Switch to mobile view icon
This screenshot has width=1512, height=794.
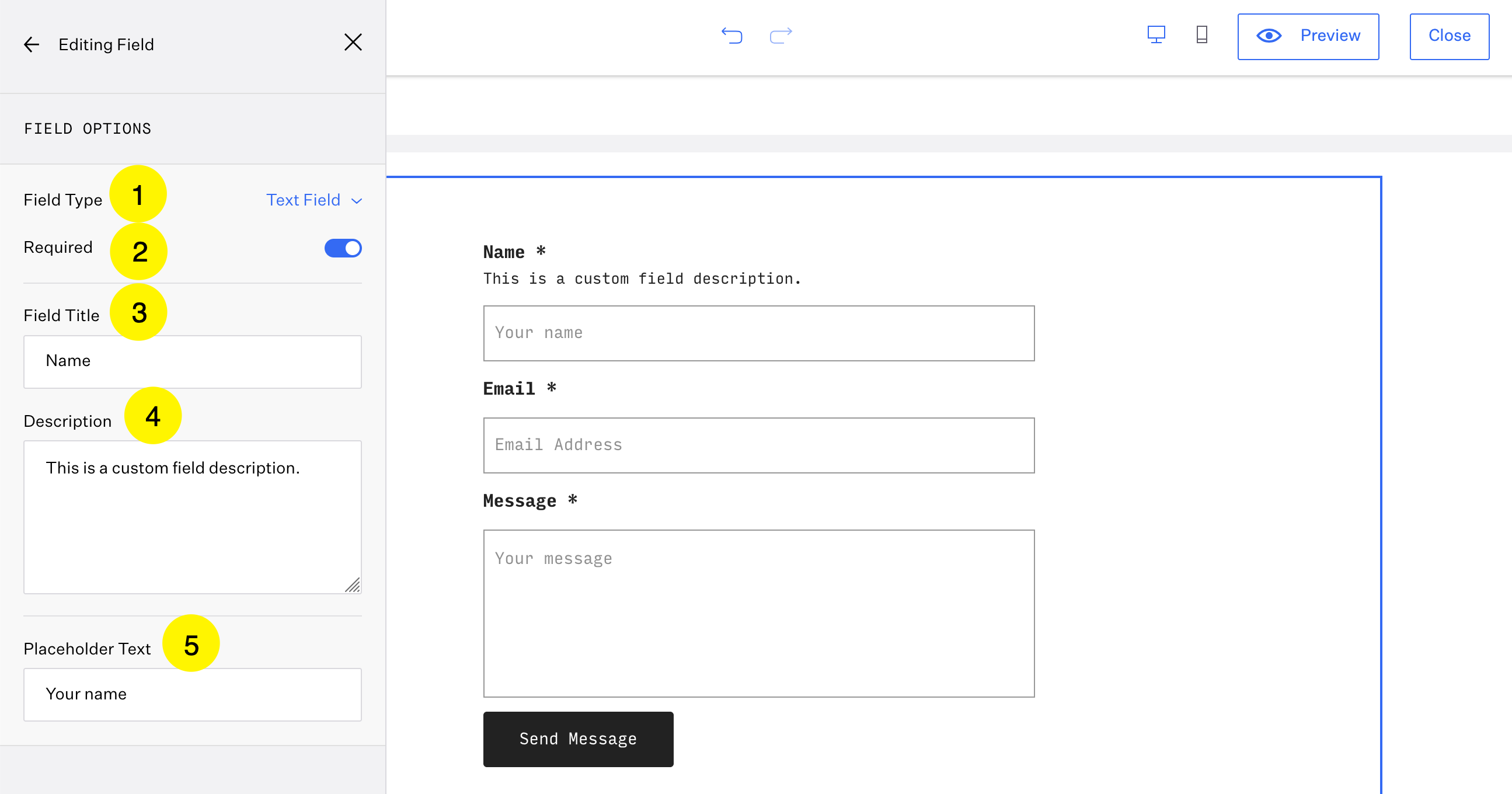point(1201,35)
